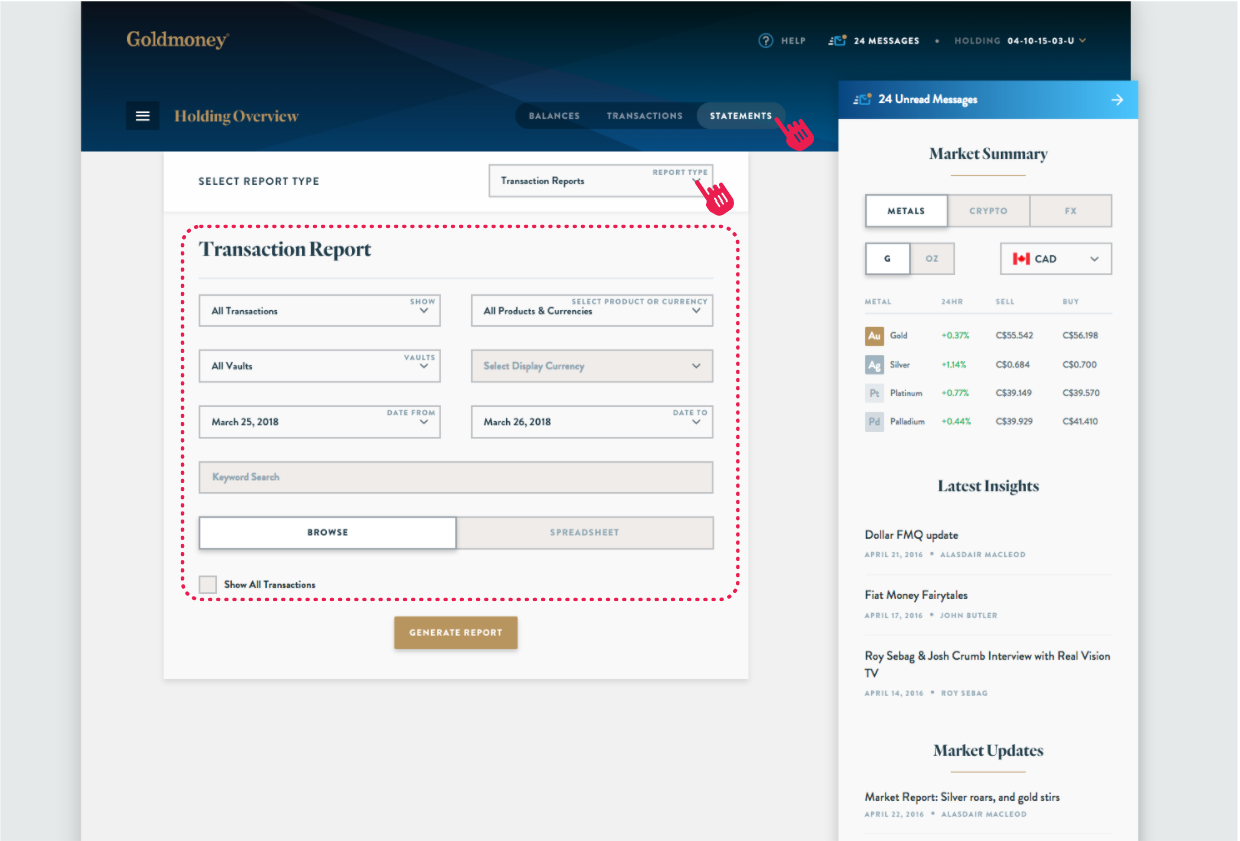This screenshot has height=841, width=1240.
Task: Open the Report Type dropdown
Action: pos(602,181)
